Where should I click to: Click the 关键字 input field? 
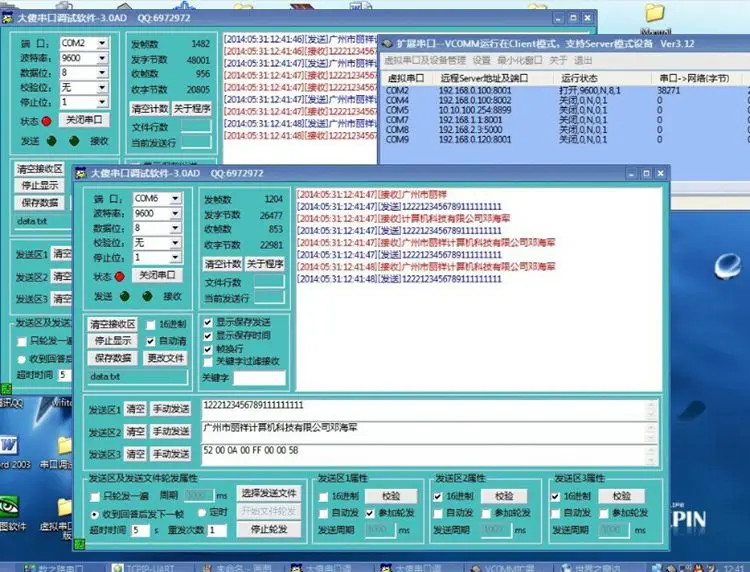pyautogui.click(x=259, y=378)
